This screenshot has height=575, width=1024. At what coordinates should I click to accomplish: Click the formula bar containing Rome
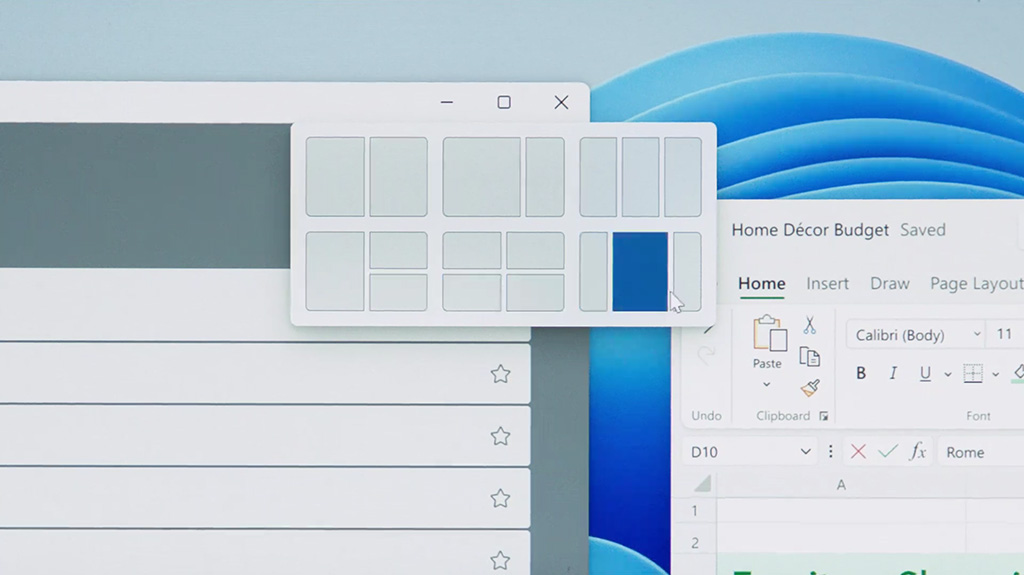point(981,452)
